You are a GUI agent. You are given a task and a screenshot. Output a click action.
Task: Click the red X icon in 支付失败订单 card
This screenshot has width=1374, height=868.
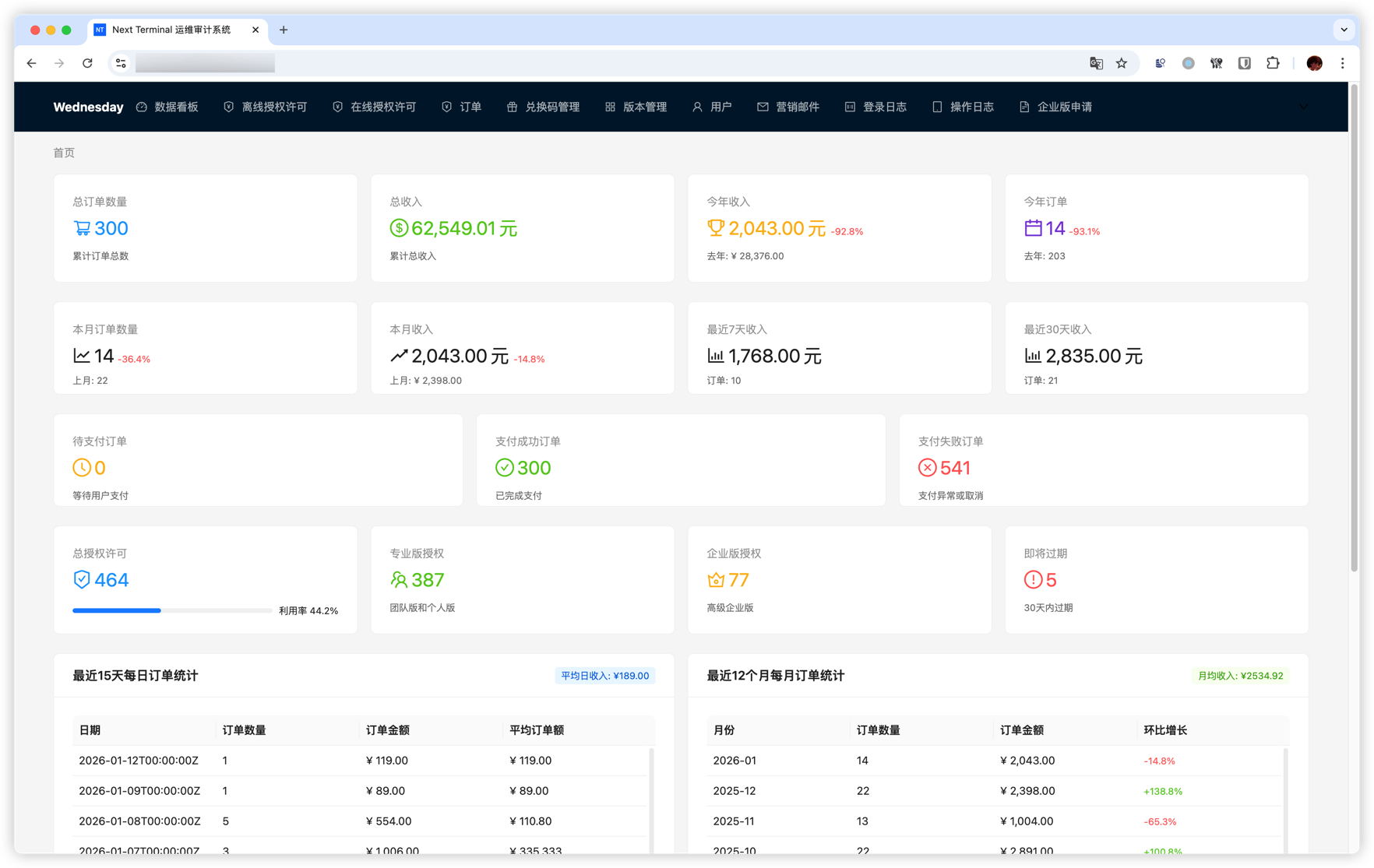(x=927, y=468)
